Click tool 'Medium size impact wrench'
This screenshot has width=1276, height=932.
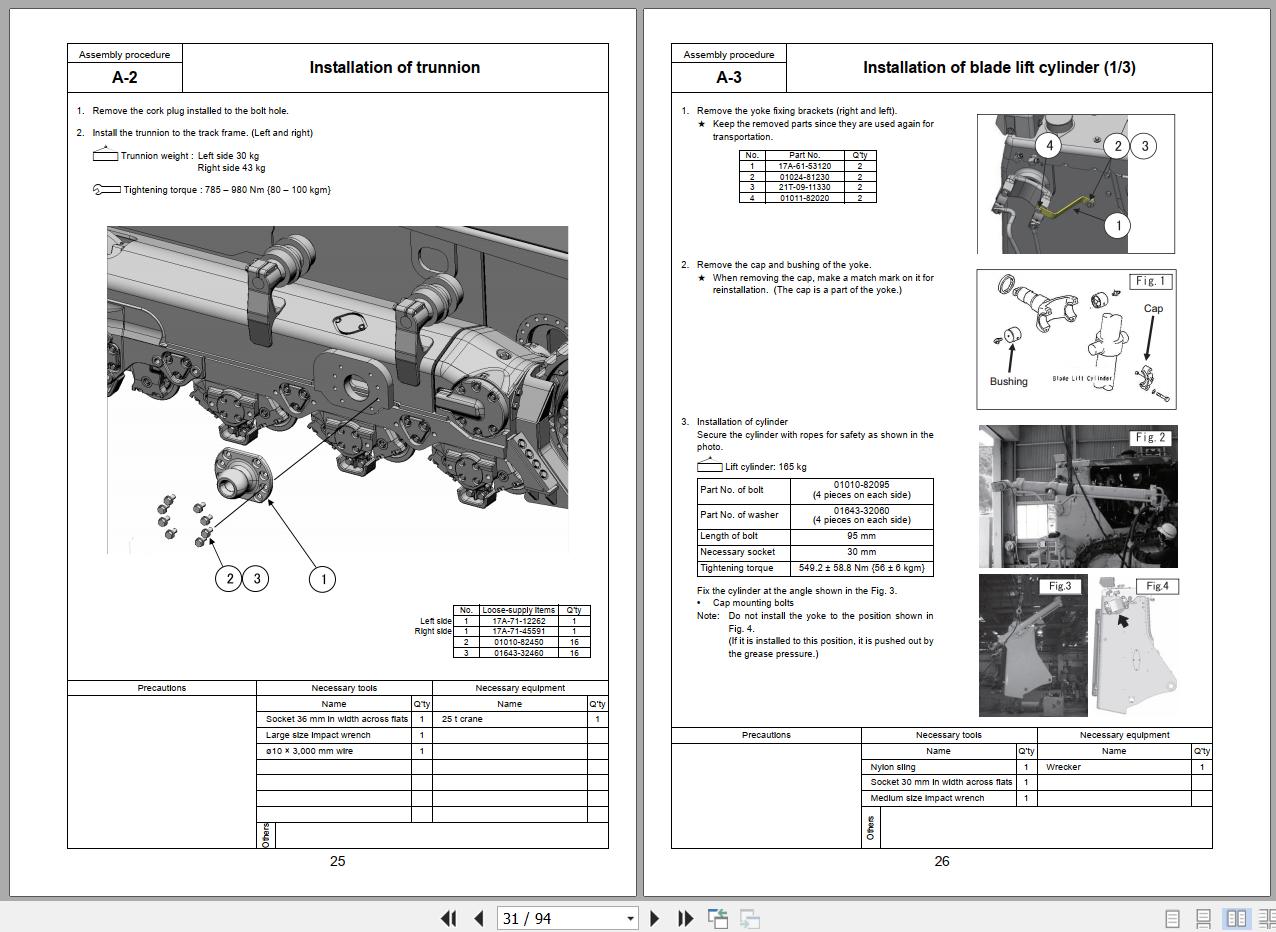tap(927, 798)
